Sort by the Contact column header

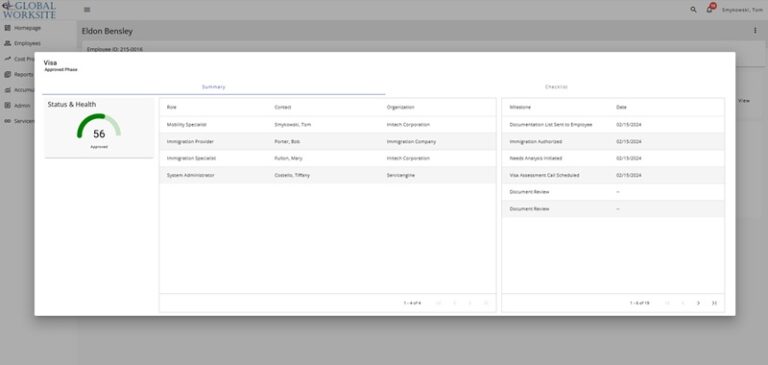click(283, 107)
